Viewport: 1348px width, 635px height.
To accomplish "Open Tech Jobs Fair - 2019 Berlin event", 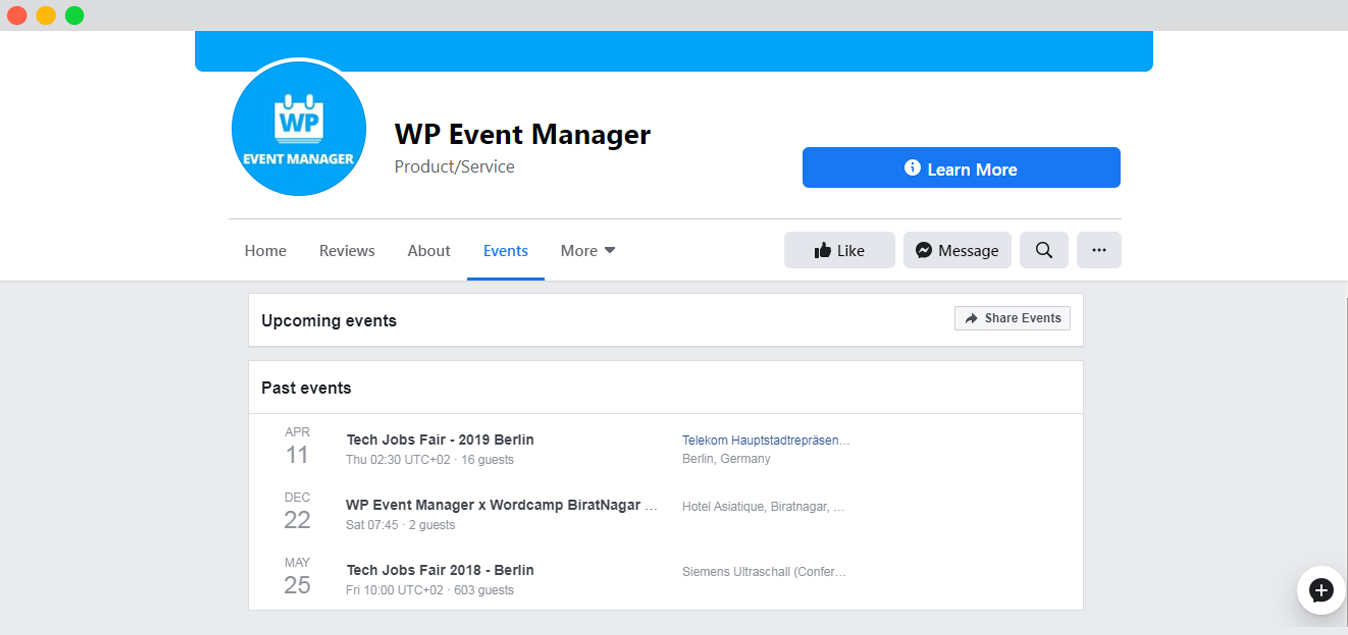I will 440,439.
